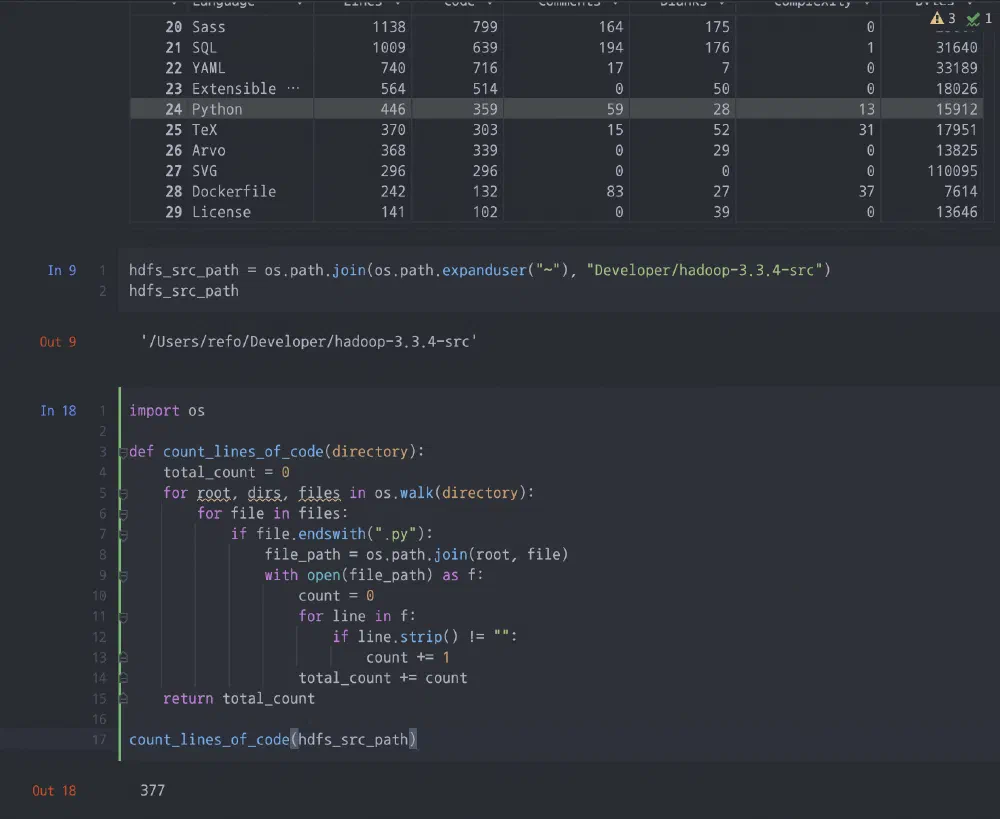Fold the 'for file in files' loop
This screenshot has height=819, width=1000.
pyautogui.click(x=123, y=514)
